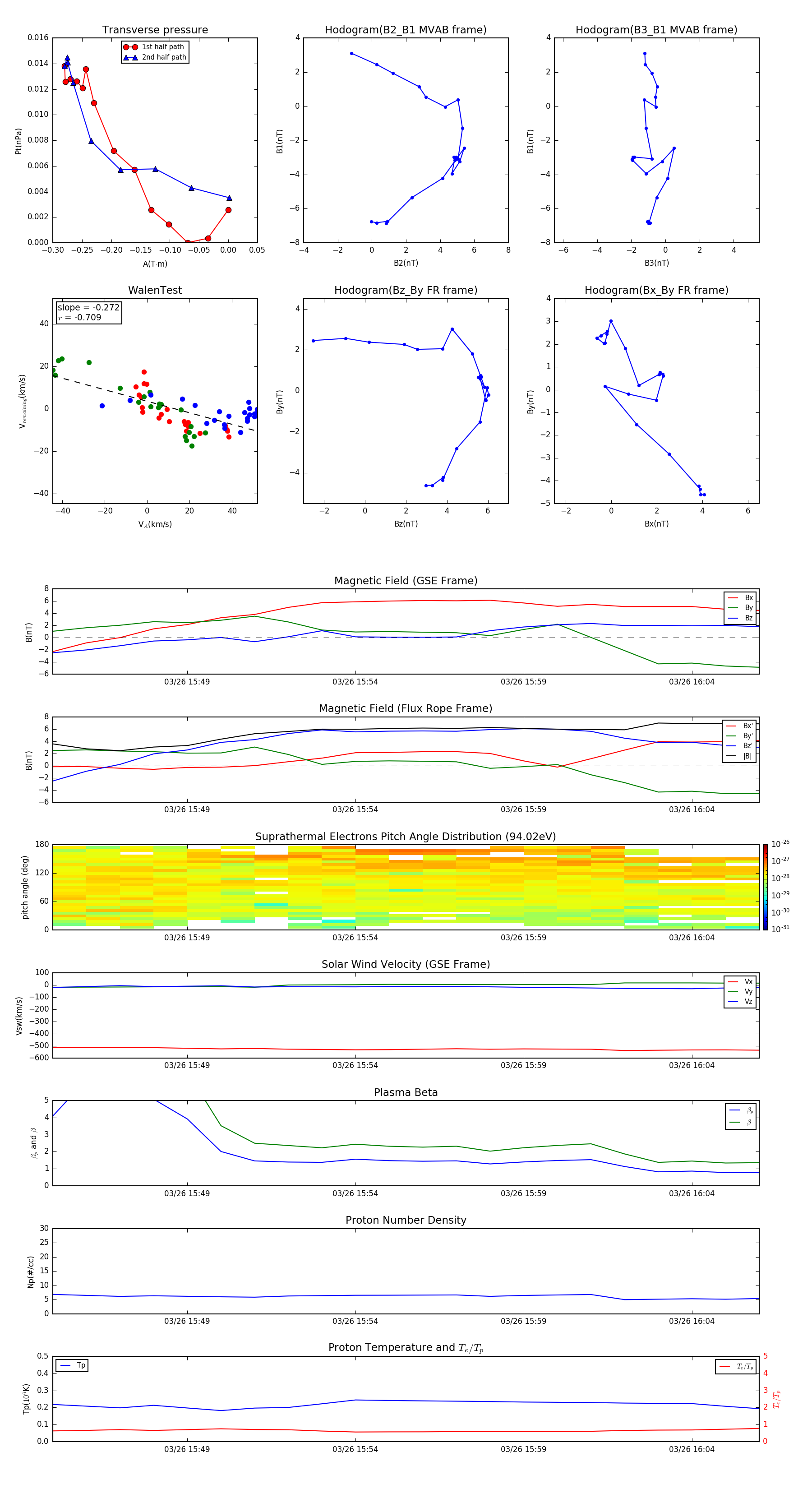Select 'By' in the GSE magnetic field legend
The width and height of the screenshot is (812, 1489).
[740, 607]
